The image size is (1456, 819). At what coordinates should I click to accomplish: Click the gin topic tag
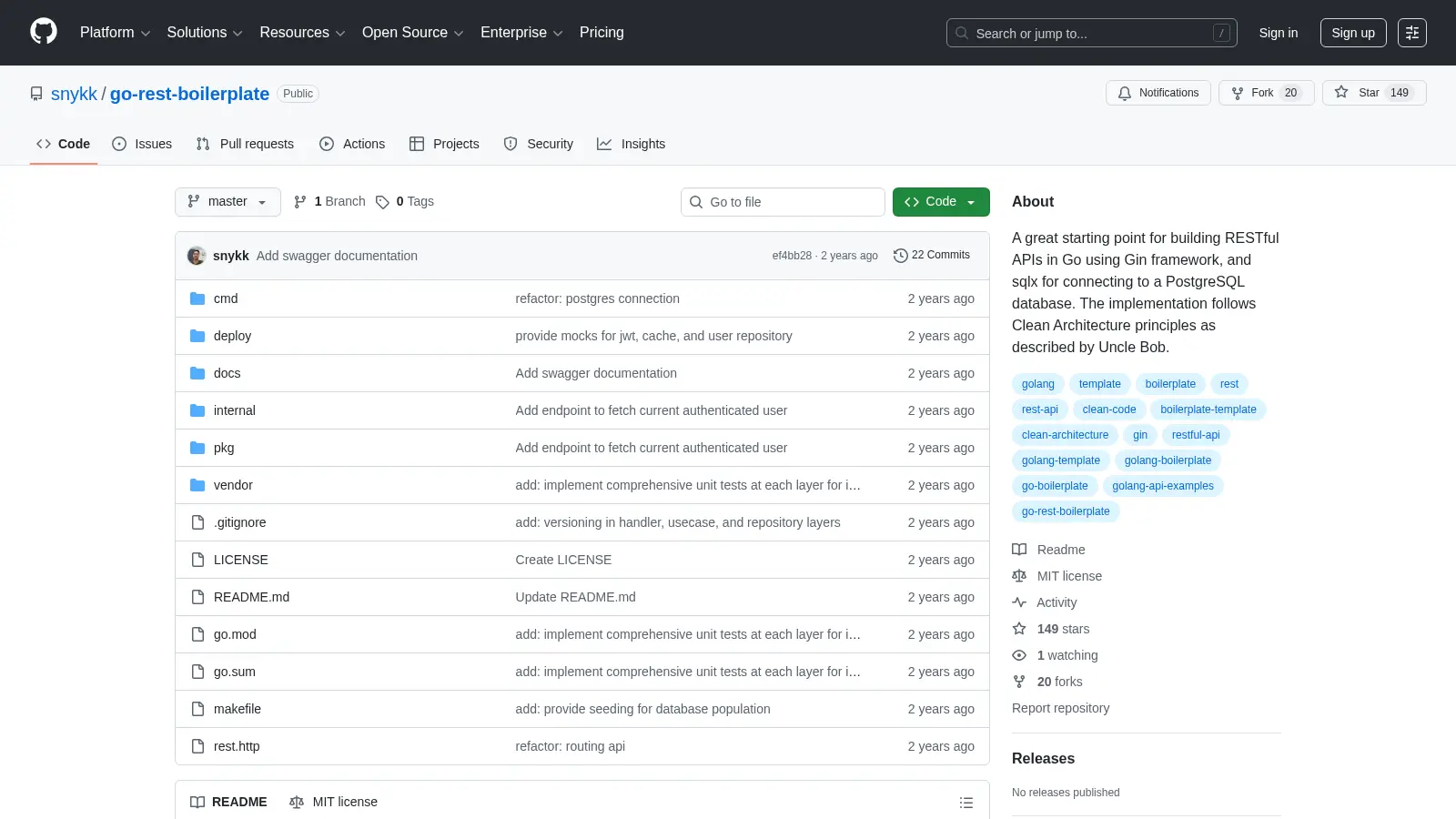coord(1140,435)
